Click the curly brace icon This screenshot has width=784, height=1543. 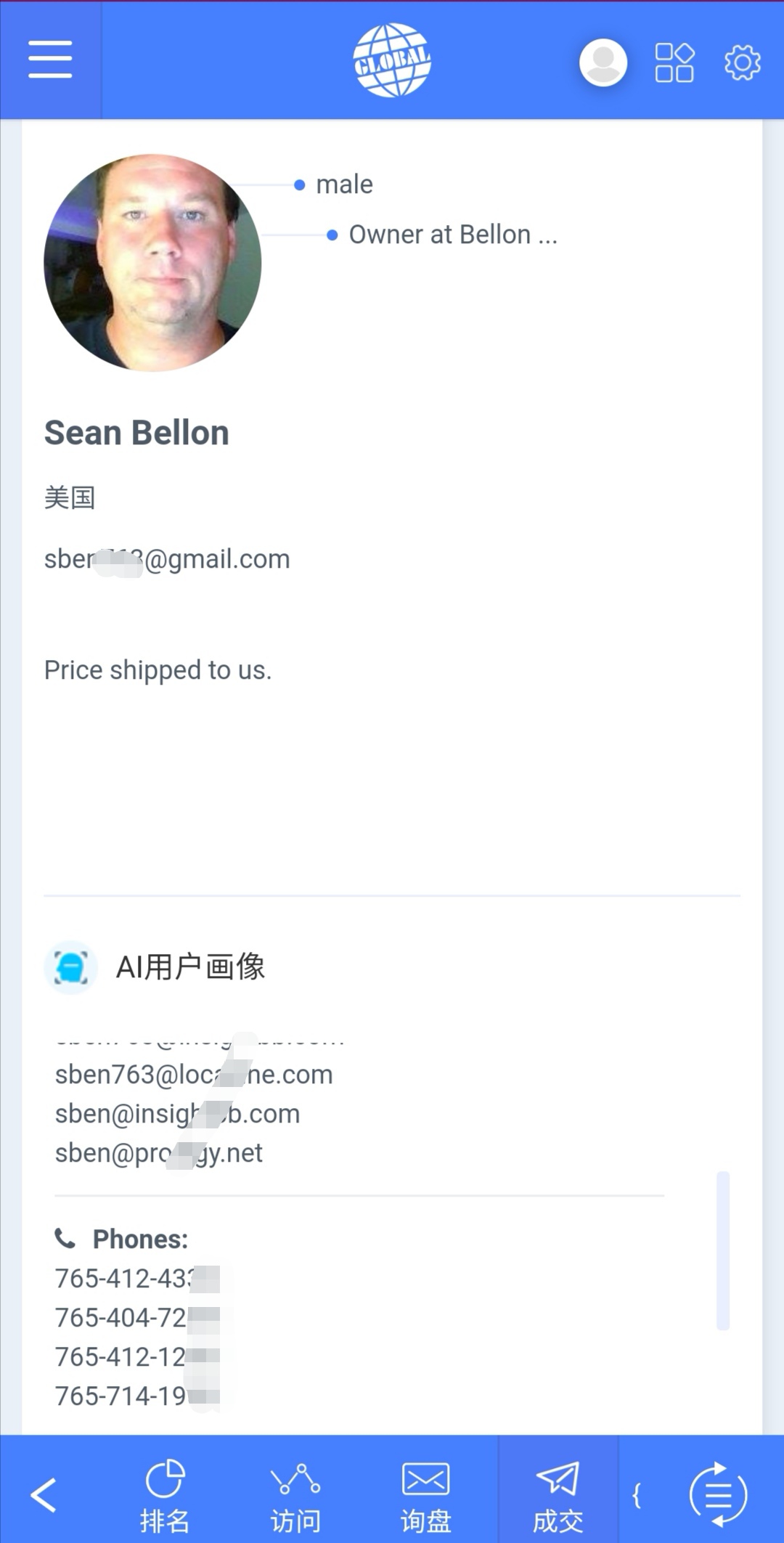tap(637, 1494)
